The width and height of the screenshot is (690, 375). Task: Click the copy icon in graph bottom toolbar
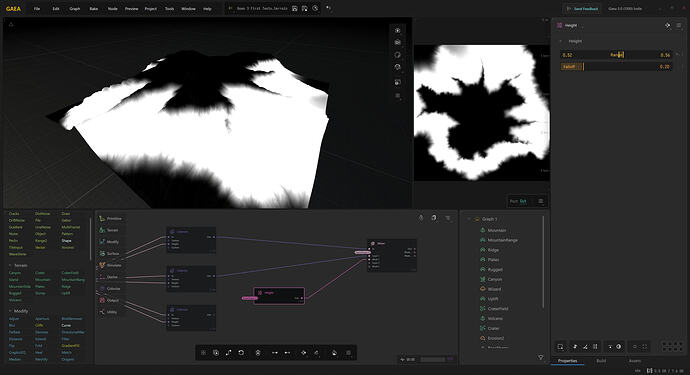(216, 353)
